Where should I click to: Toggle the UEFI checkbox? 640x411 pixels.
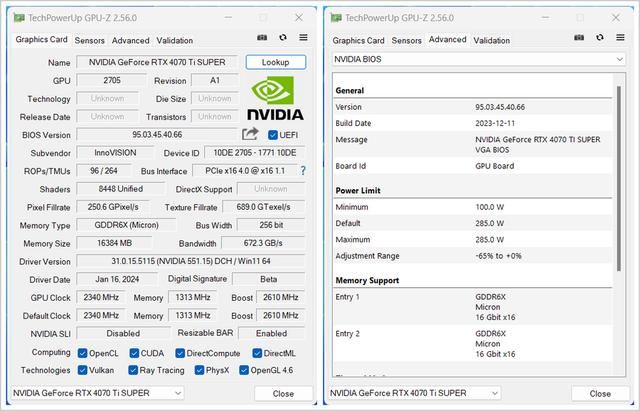[273, 135]
